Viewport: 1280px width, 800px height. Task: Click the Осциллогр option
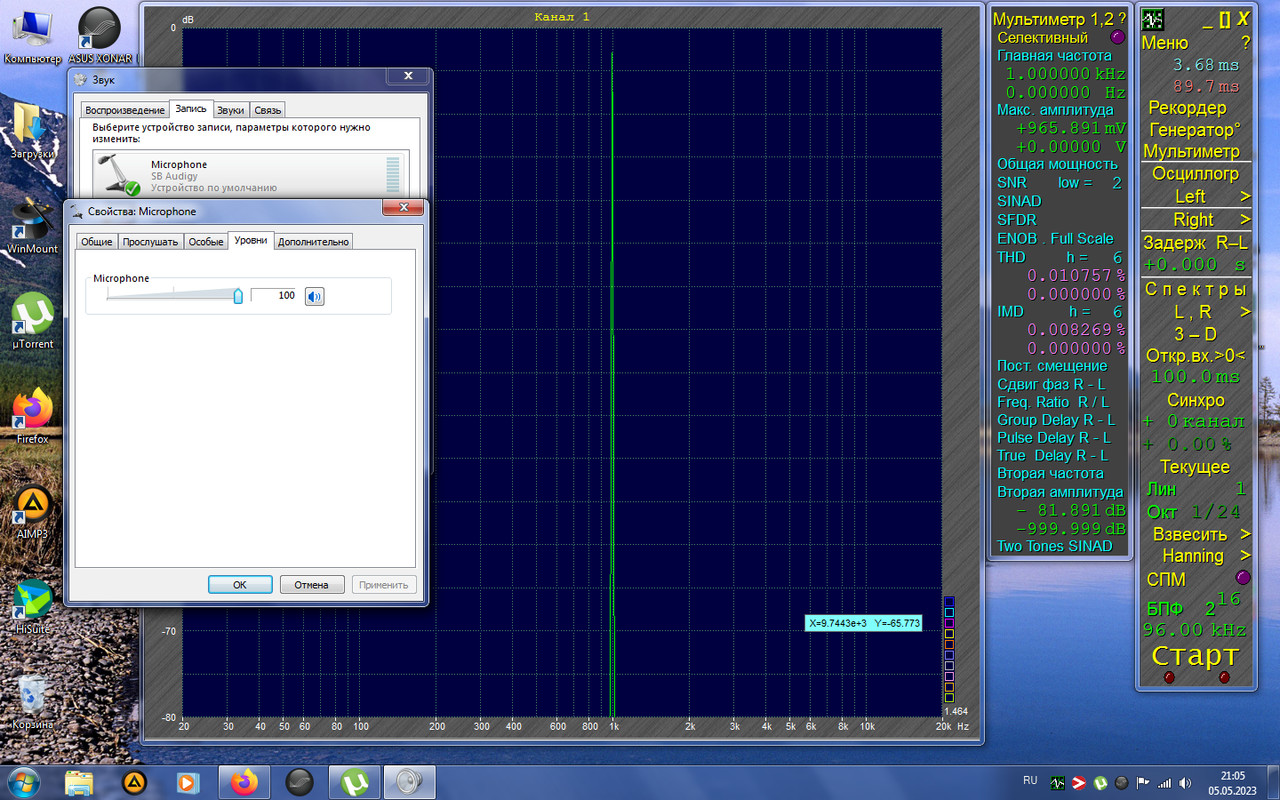[x=1195, y=173]
